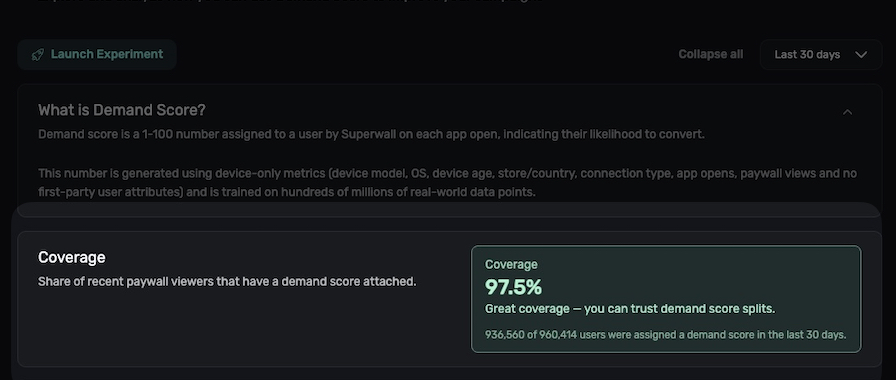Open the Last 30 days date dropdown
This screenshot has height=380, width=896.
coord(821,55)
